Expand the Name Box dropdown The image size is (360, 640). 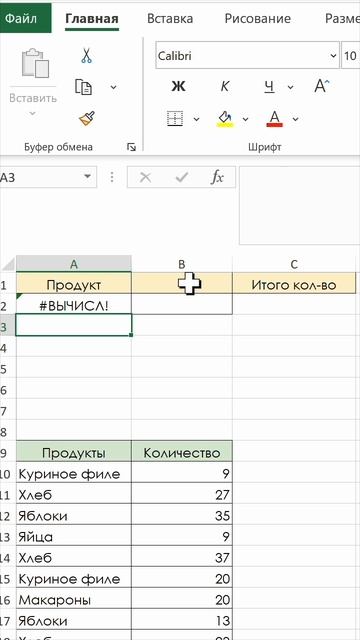87,177
